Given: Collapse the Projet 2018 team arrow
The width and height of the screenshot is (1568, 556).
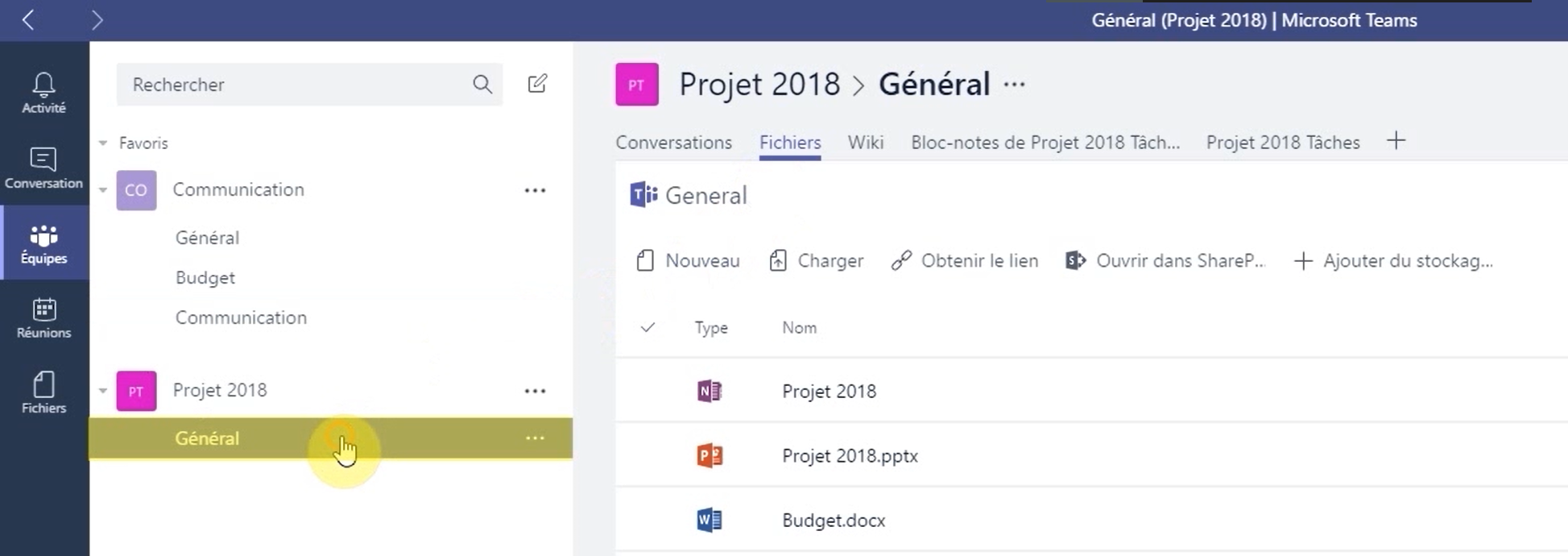Looking at the screenshot, I should [103, 391].
